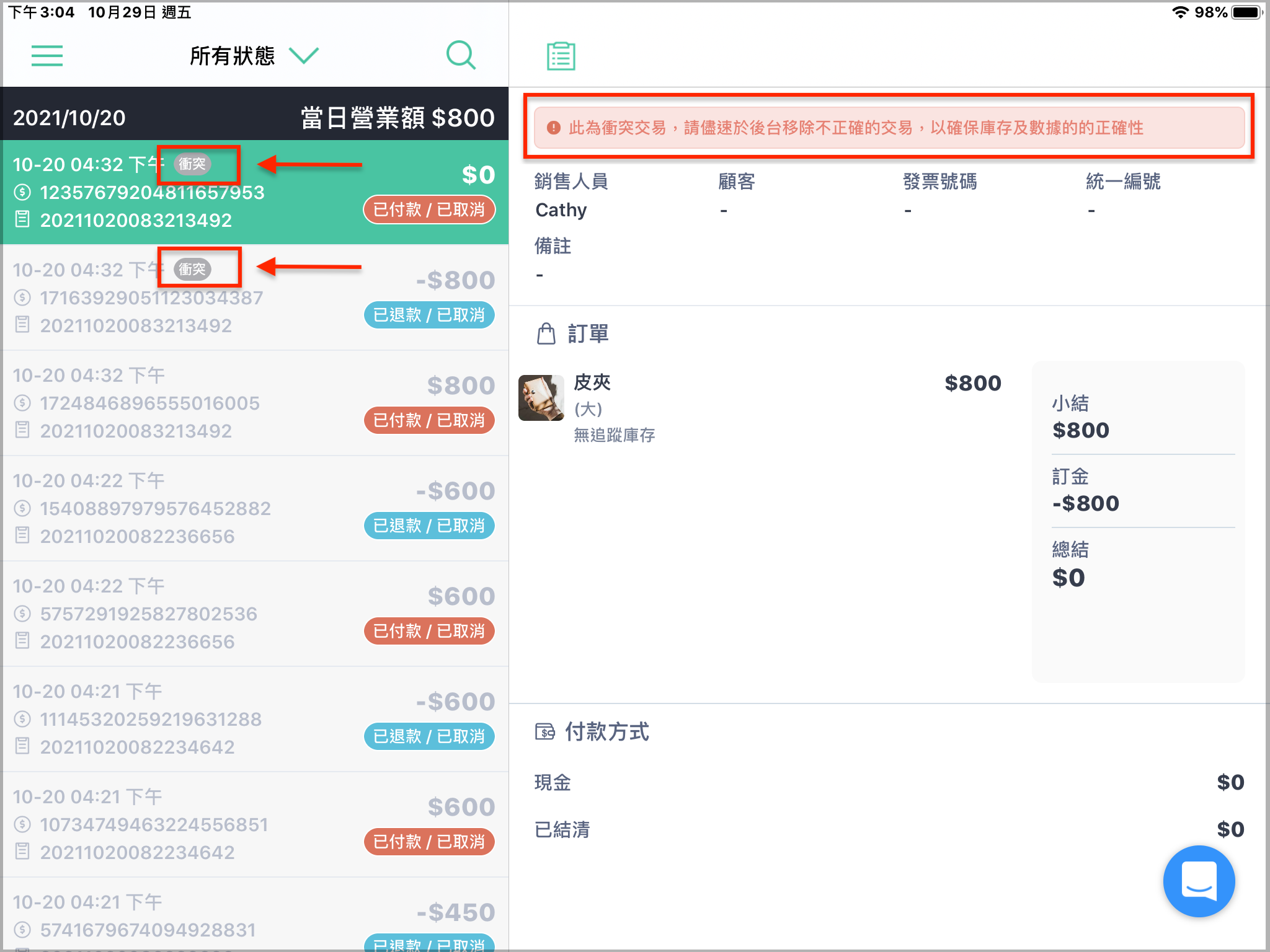Viewport: 1270px width, 952px height.
Task: Open the 04:22 $600 paid transaction
Action: pos(254,614)
